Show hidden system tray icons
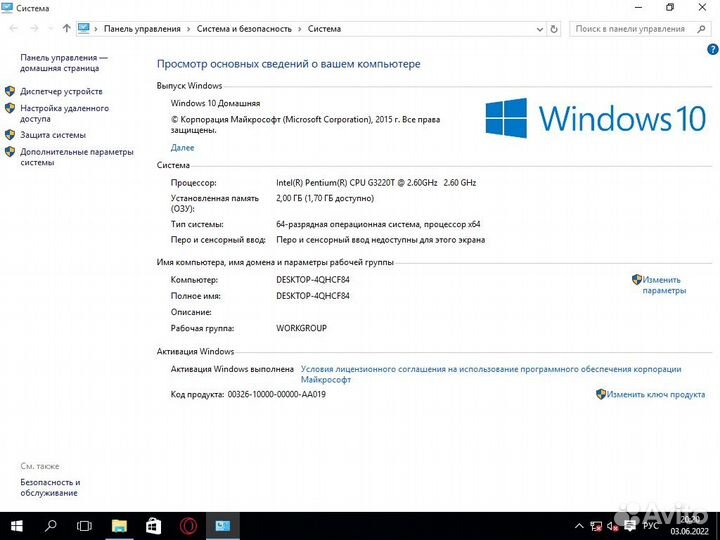 coord(581,525)
